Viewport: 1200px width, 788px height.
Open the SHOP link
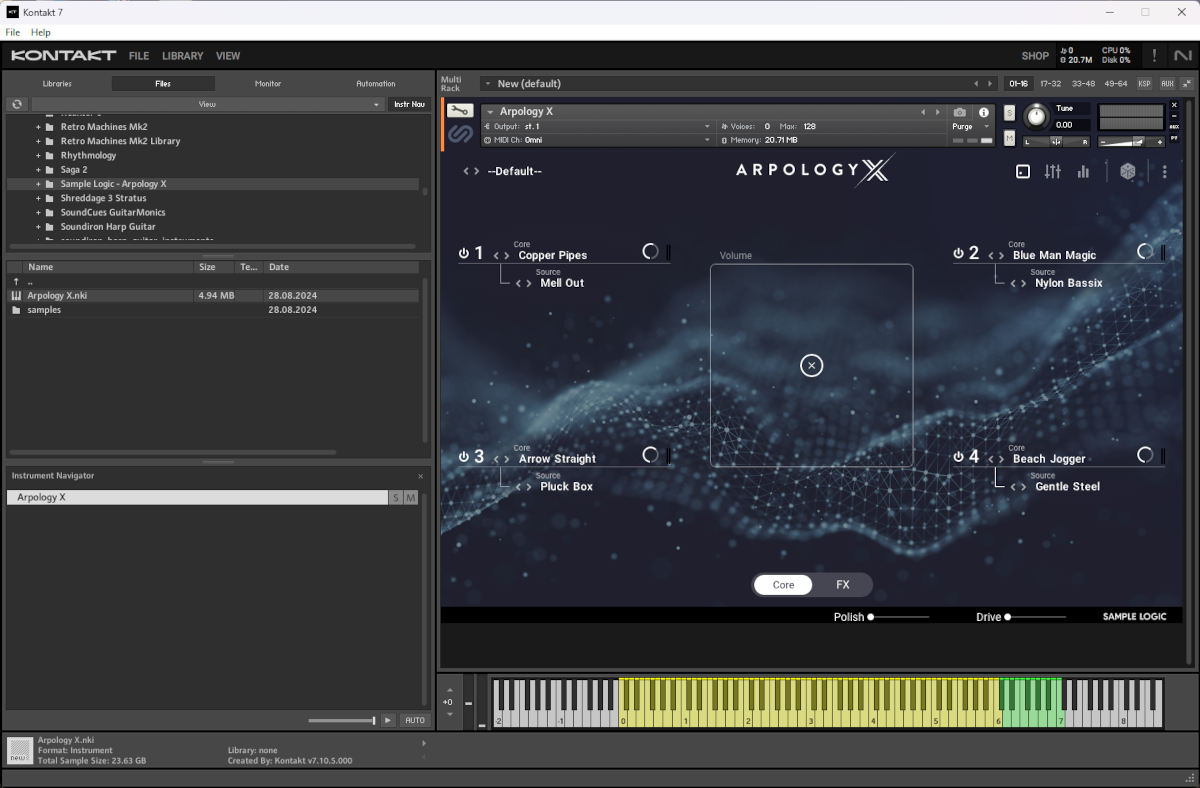[1035, 56]
